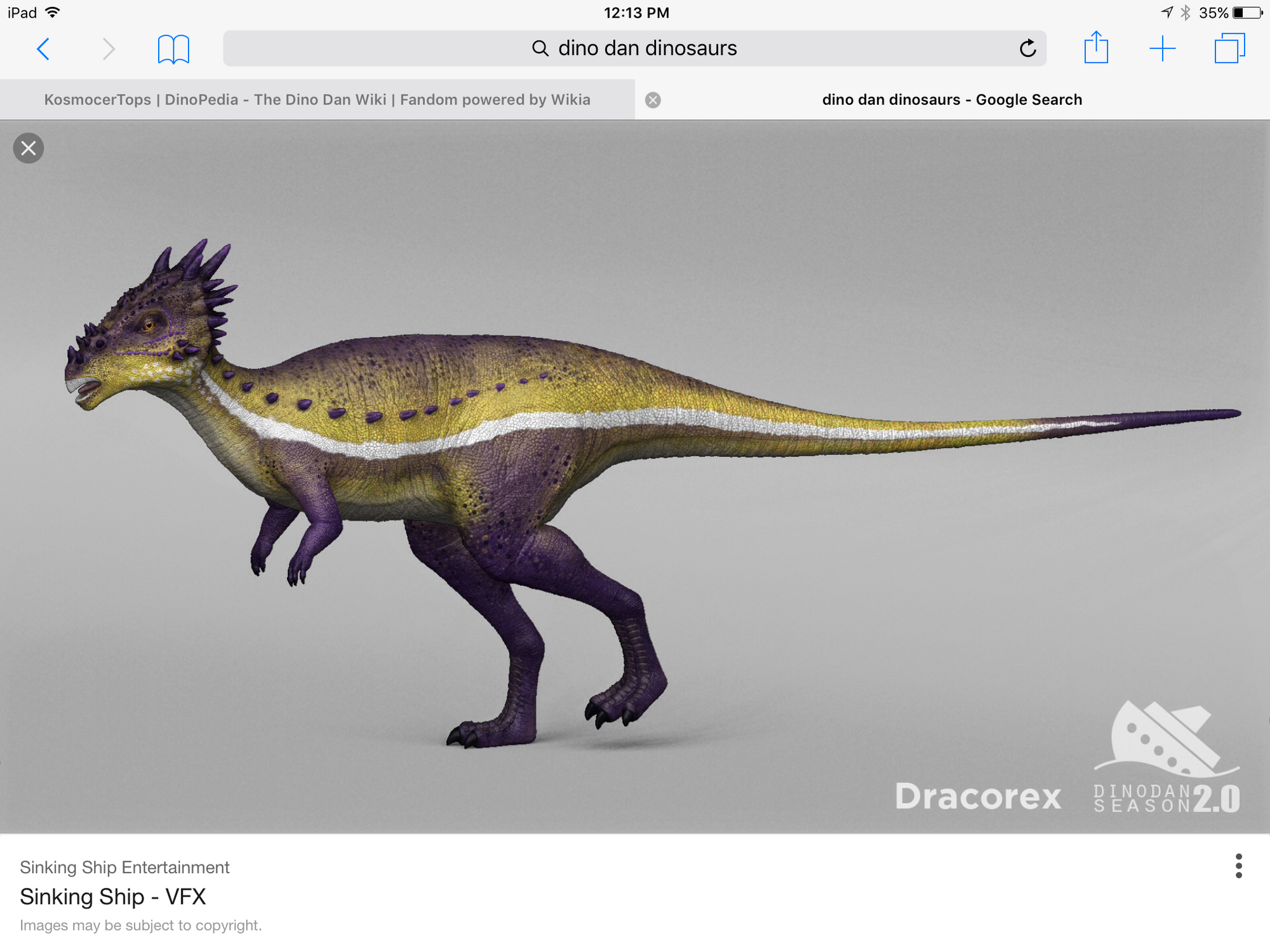Tap the Dracorex dinosaur image

point(635,477)
